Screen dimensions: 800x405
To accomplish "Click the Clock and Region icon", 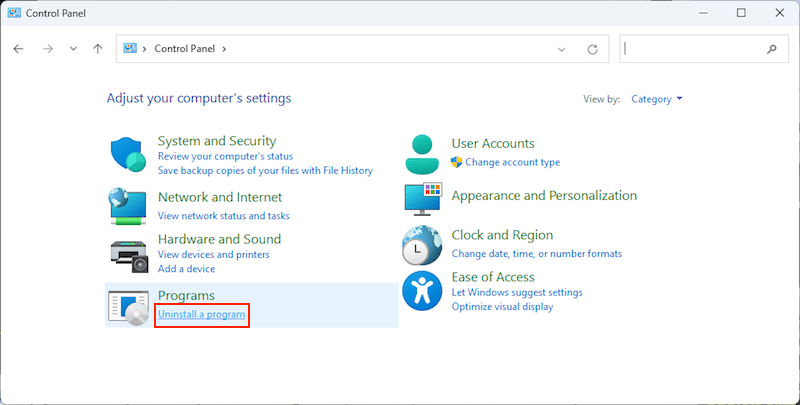I will (x=422, y=245).
